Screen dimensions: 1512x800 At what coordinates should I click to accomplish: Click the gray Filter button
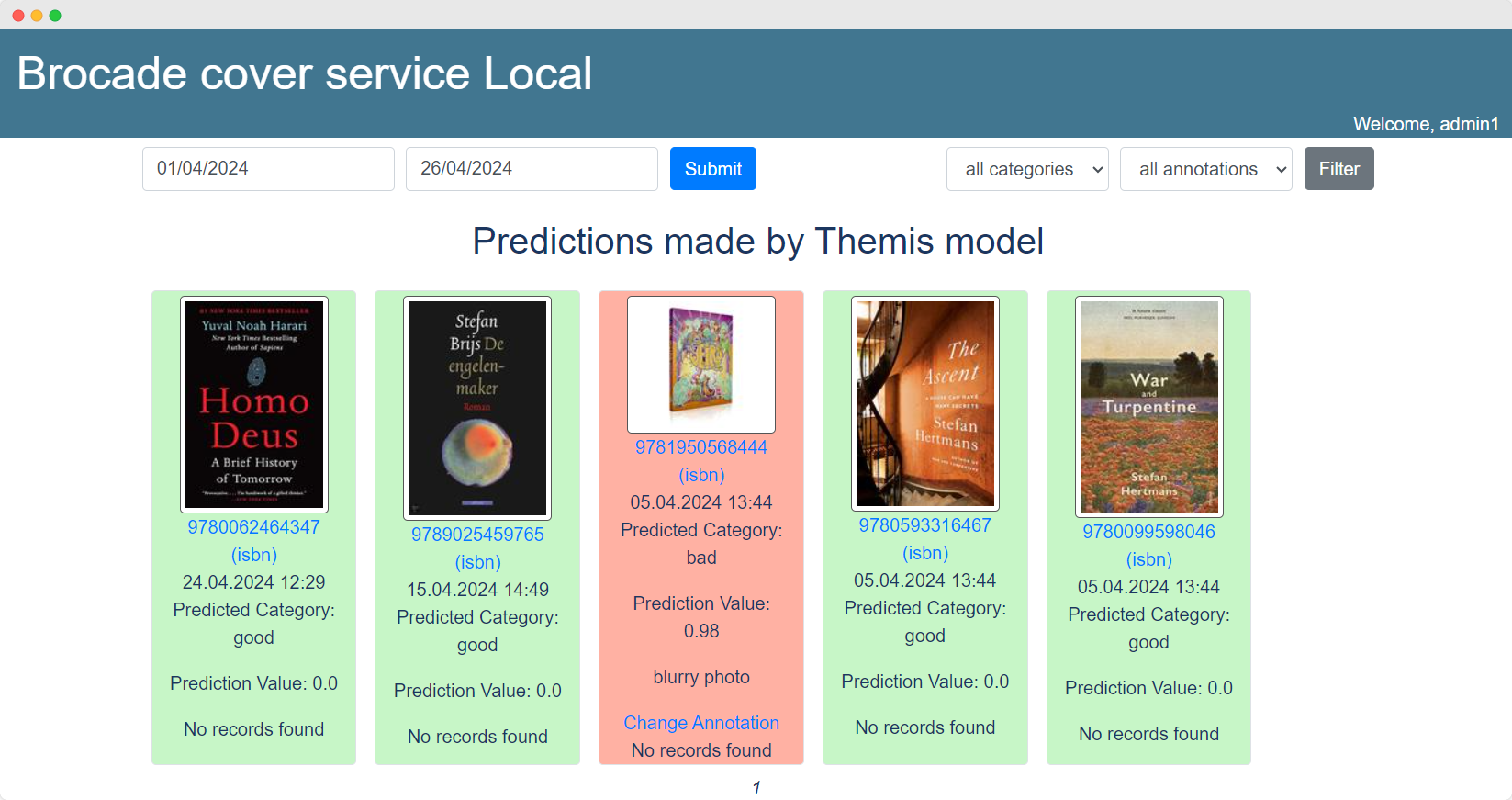pos(1338,169)
